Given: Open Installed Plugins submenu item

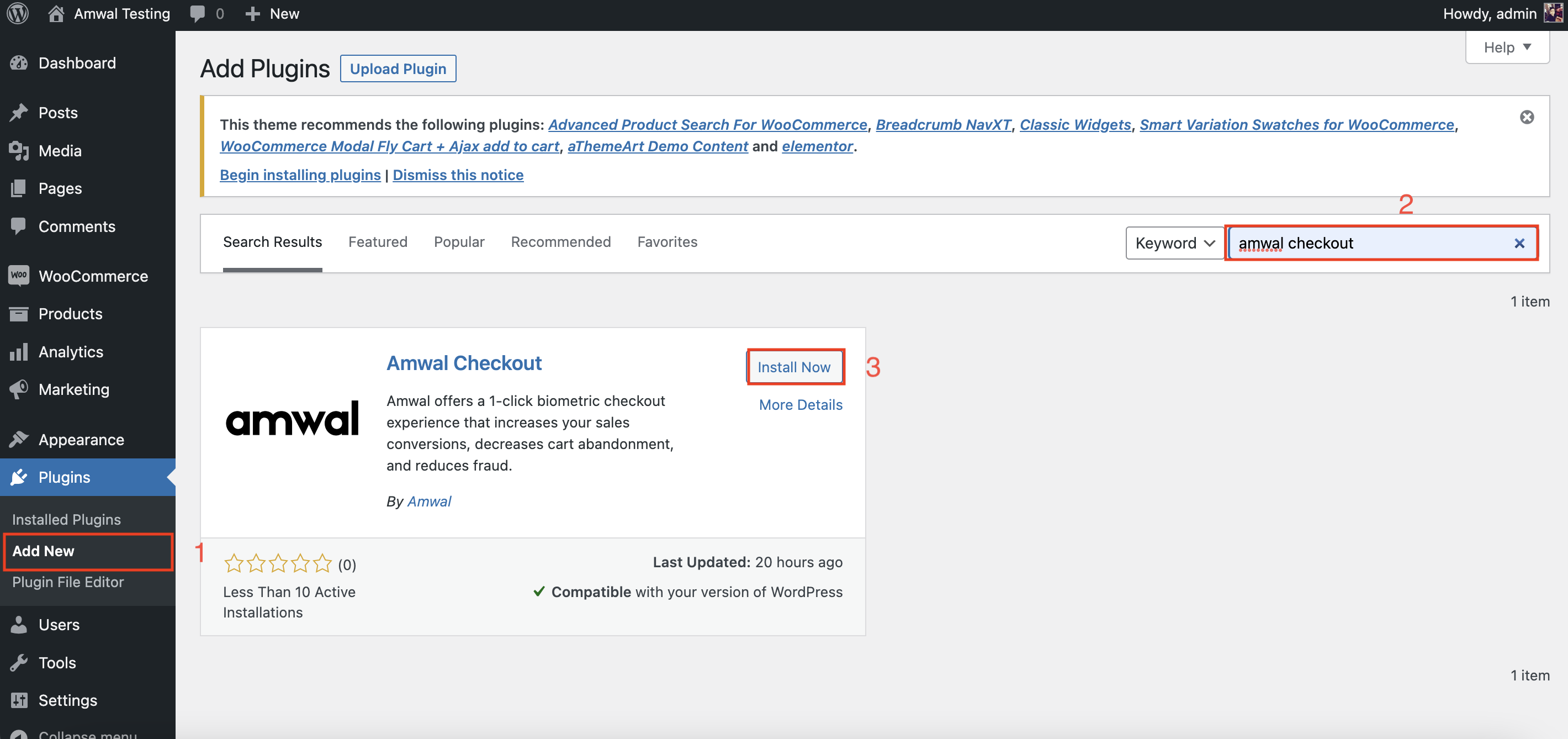Looking at the screenshot, I should pyautogui.click(x=66, y=519).
